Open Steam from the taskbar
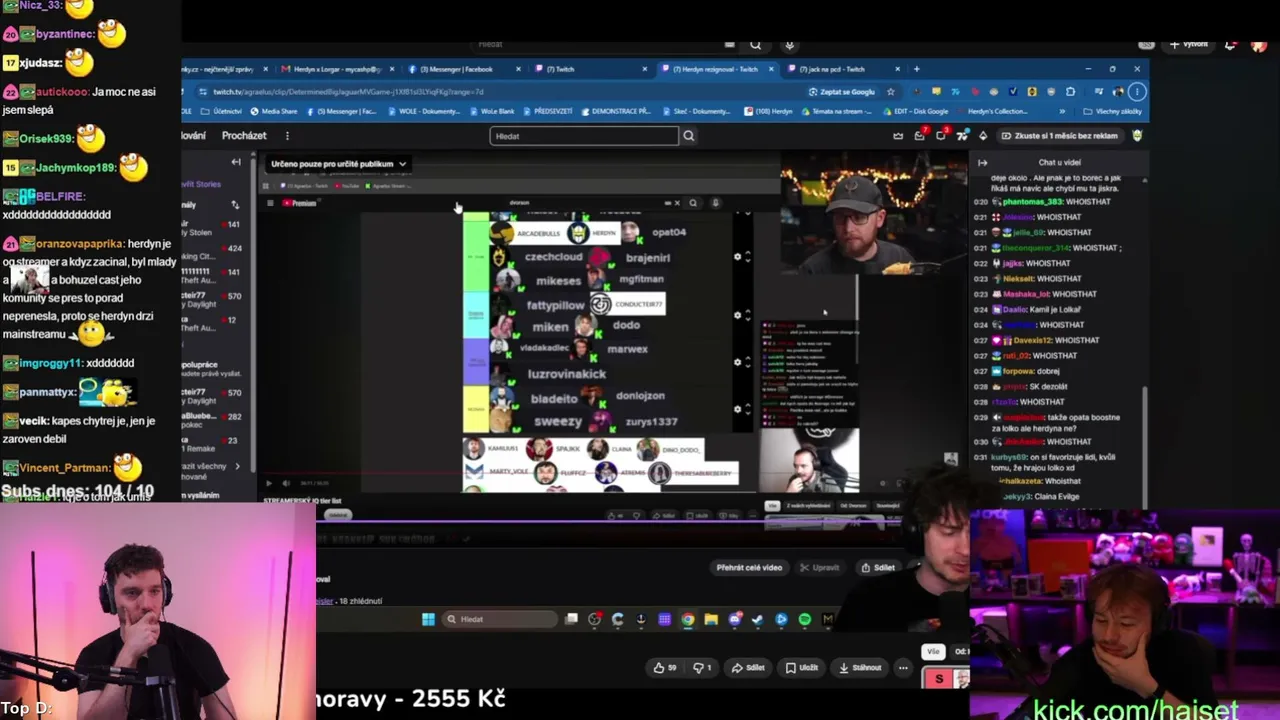 [x=758, y=620]
